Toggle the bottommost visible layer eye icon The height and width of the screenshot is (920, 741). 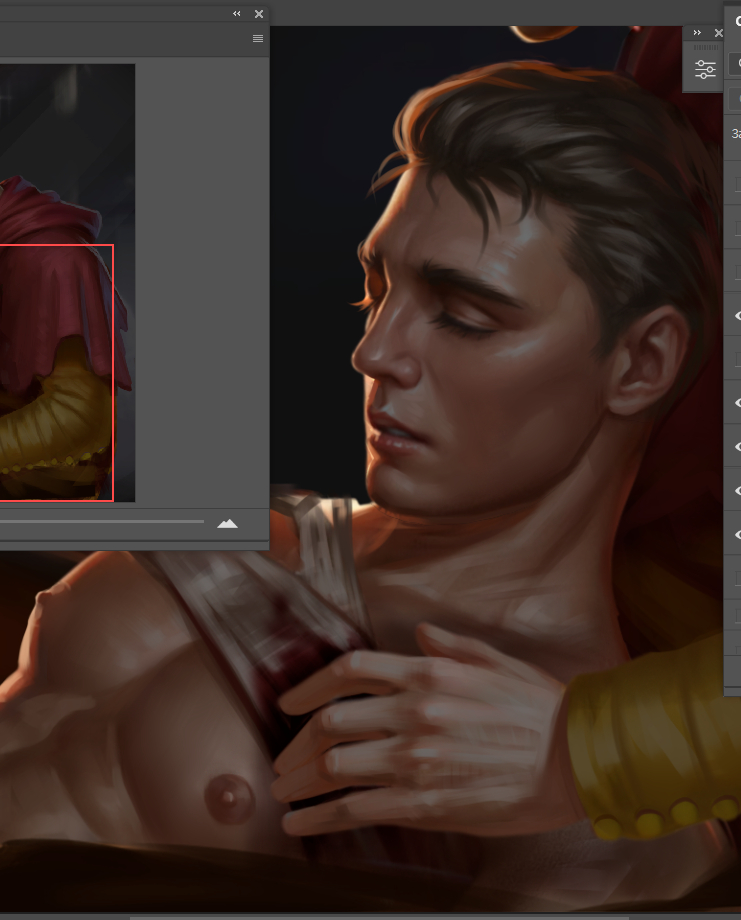(x=737, y=535)
